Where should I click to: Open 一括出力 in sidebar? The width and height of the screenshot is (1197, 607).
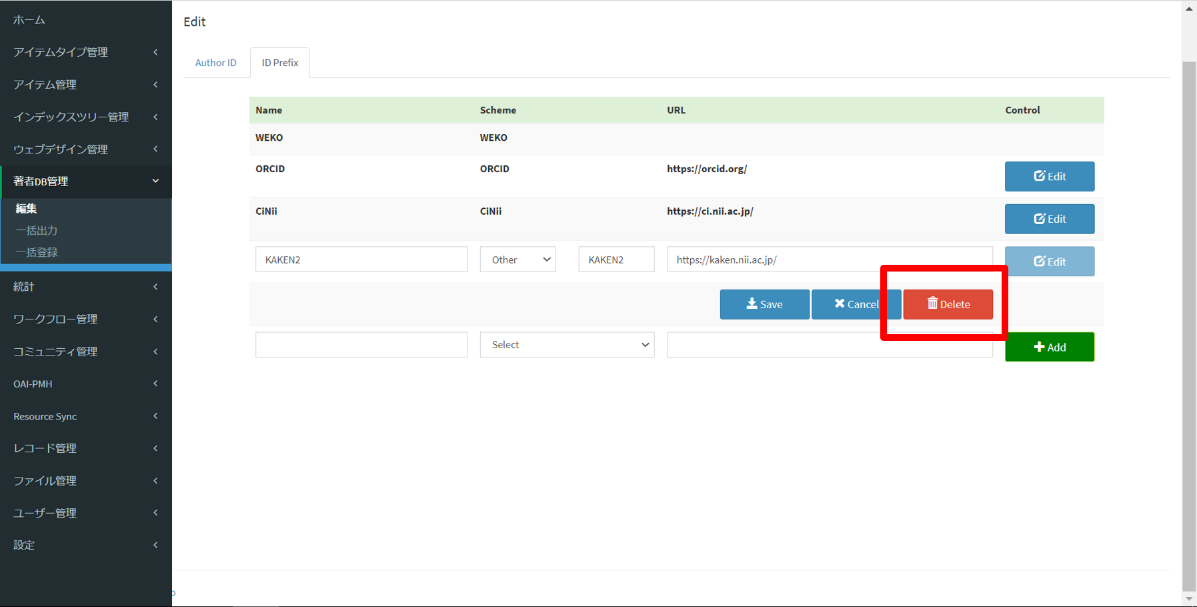click(36, 230)
